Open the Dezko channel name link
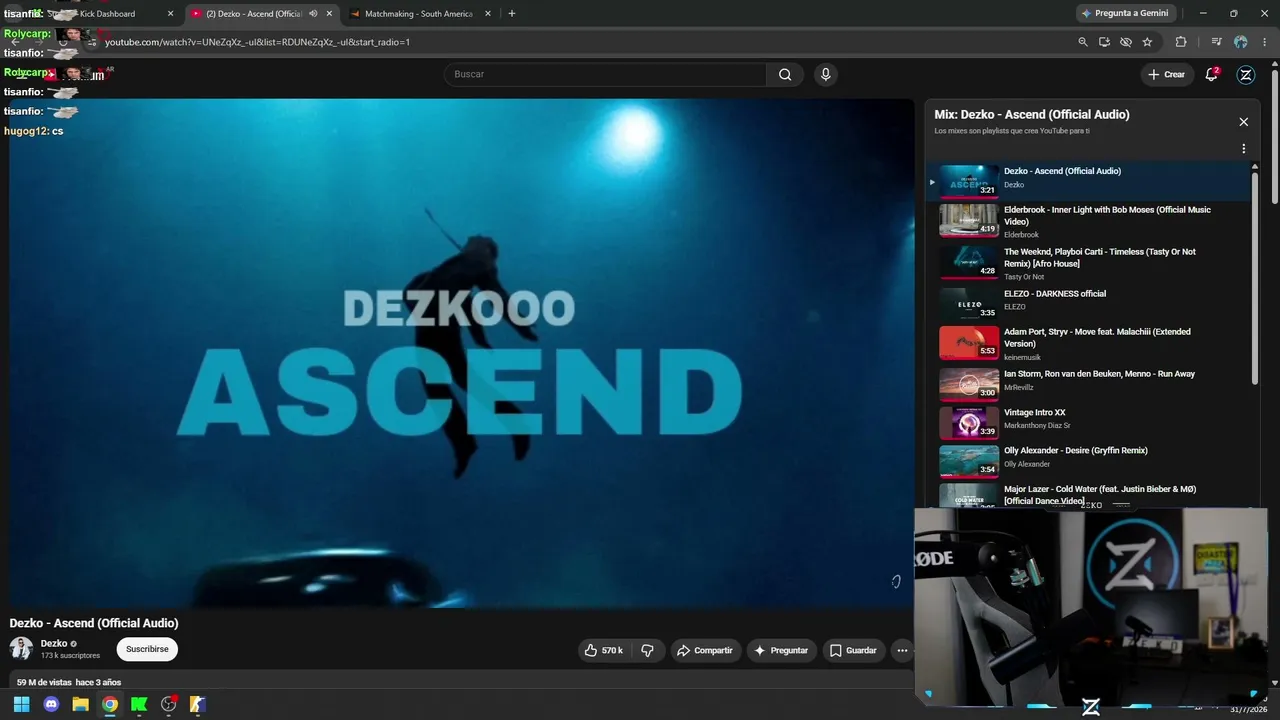 54,644
